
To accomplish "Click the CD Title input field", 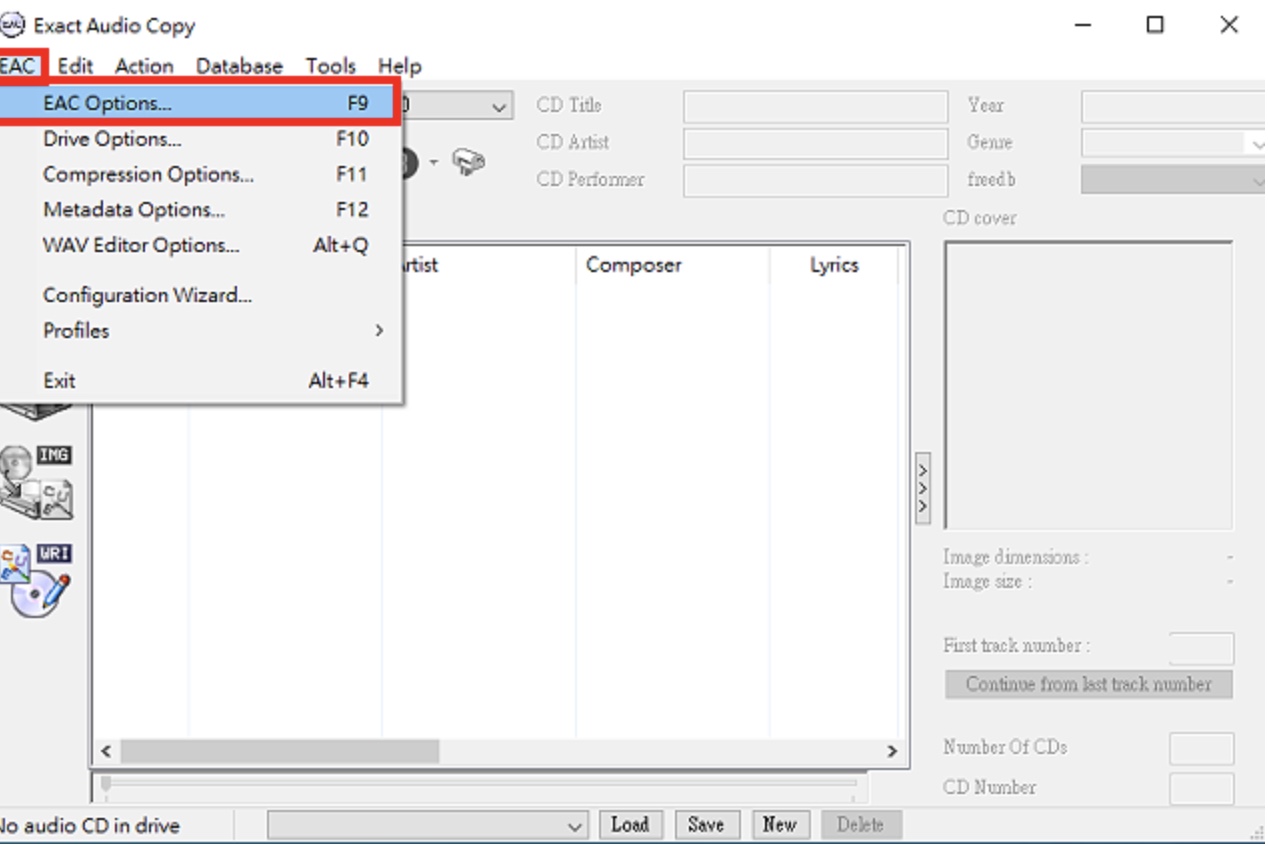I will point(815,106).
